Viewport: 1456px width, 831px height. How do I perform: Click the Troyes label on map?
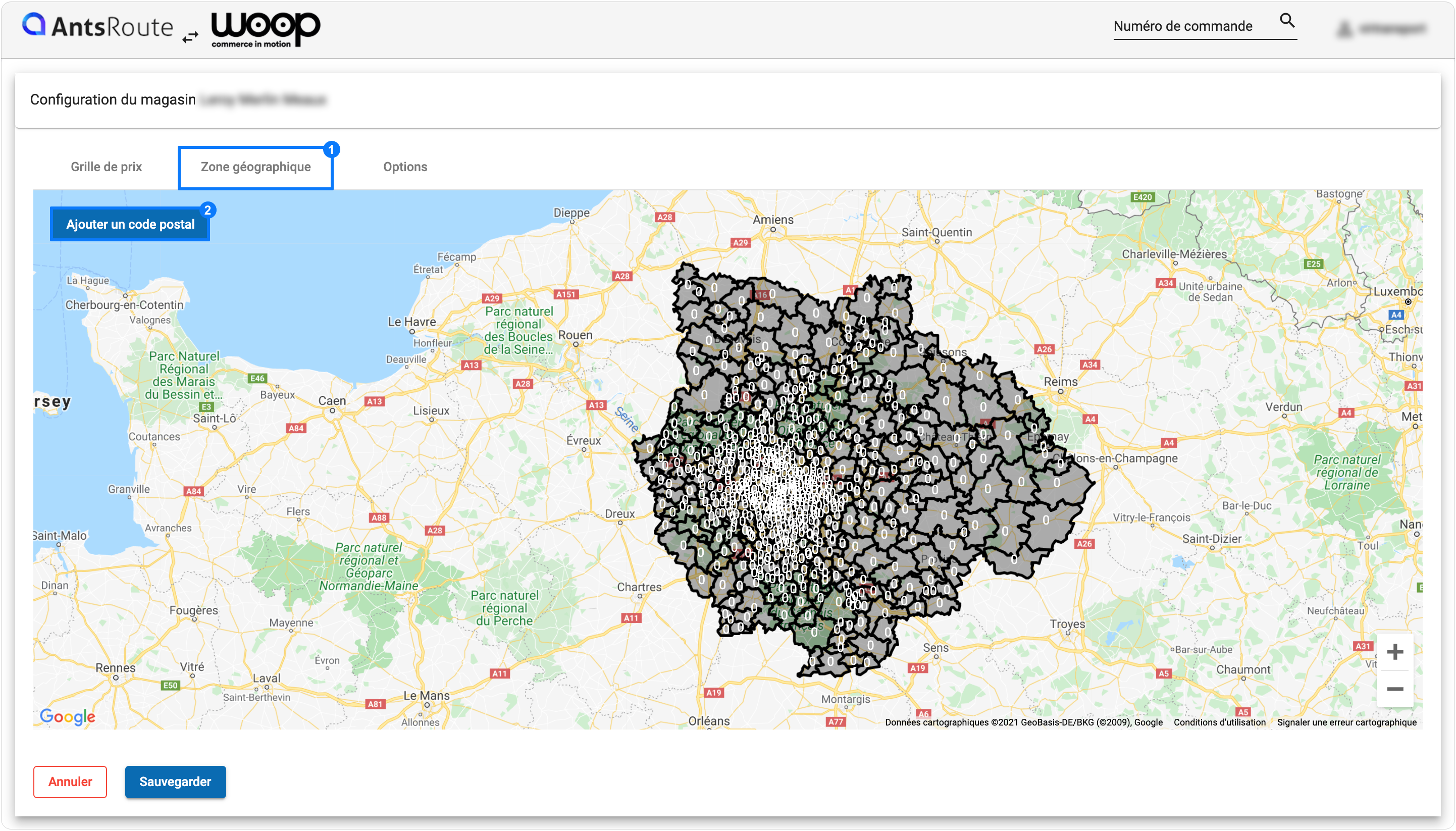tap(1067, 624)
